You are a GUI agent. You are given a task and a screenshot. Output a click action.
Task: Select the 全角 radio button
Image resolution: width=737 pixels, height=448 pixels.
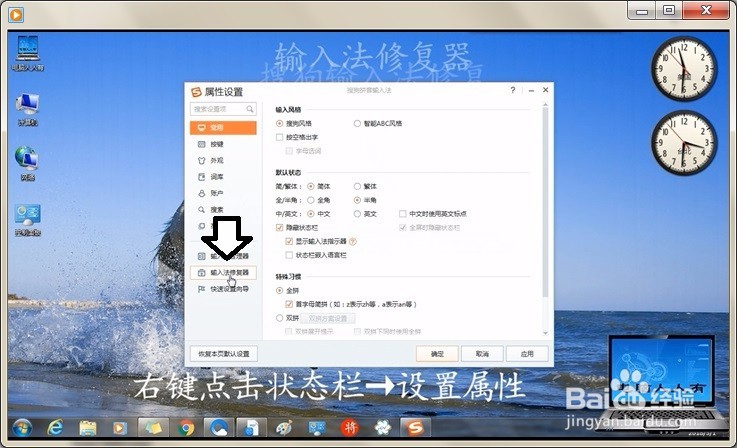pyautogui.click(x=311, y=200)
